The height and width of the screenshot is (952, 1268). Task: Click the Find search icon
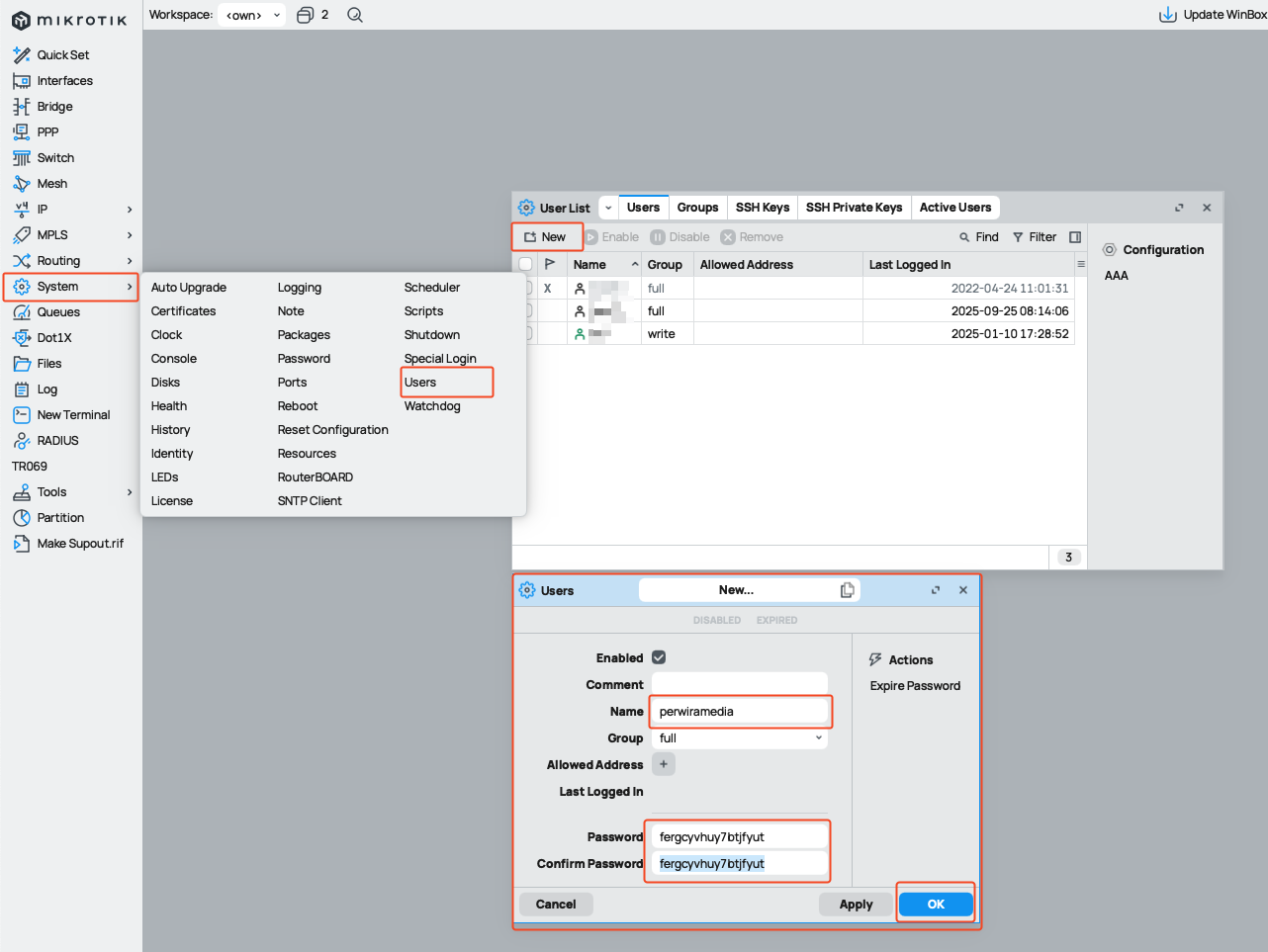(x=964, y=237)
